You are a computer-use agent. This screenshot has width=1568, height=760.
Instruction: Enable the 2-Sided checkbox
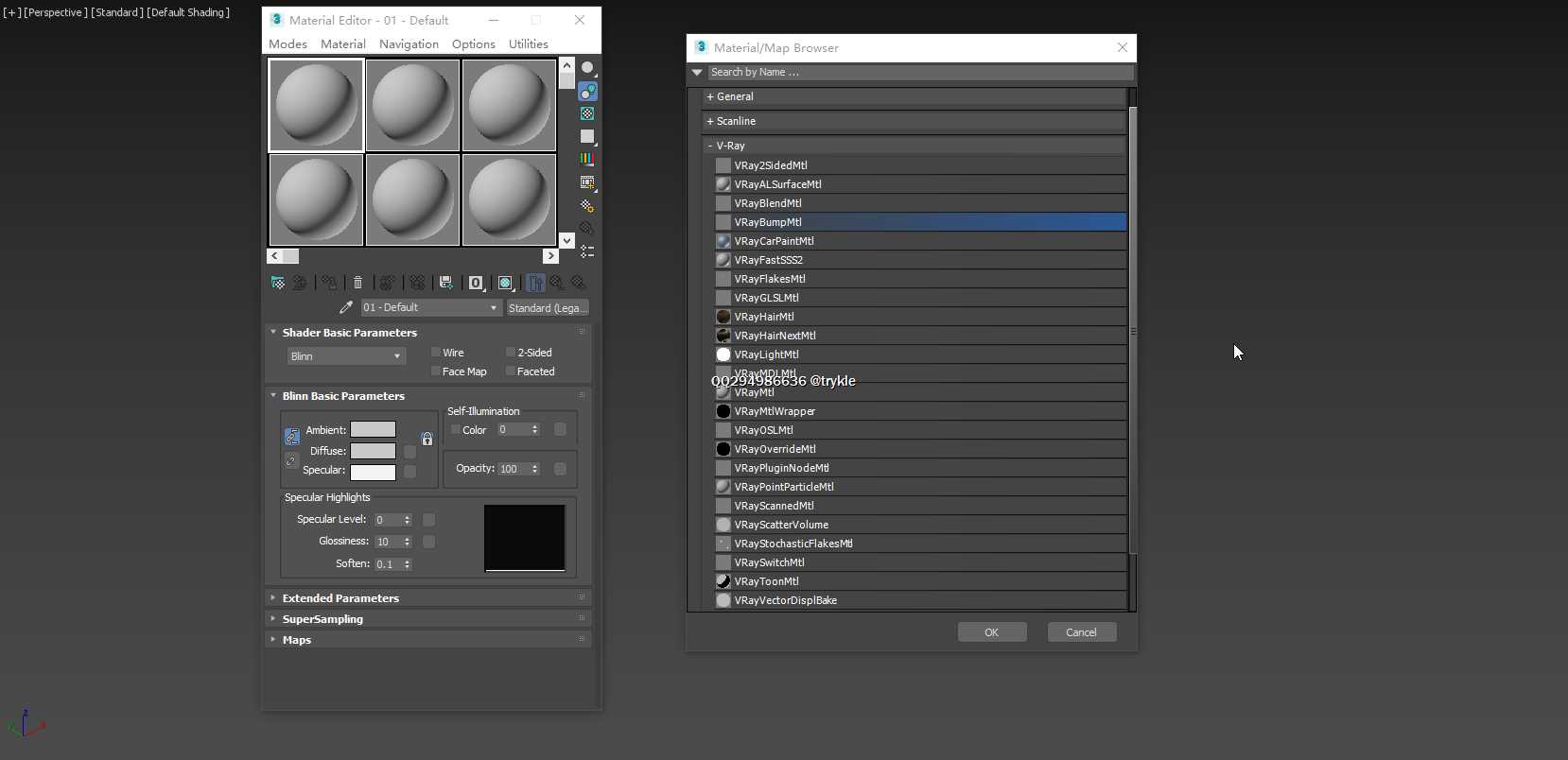click(511, 353)
